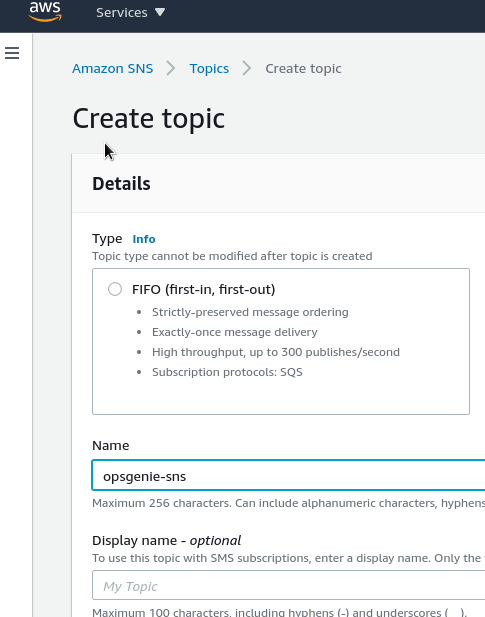This screenshot has width=485, height=617.
Task: Open the hamburger navigation menu
Action: click(12, 53)
